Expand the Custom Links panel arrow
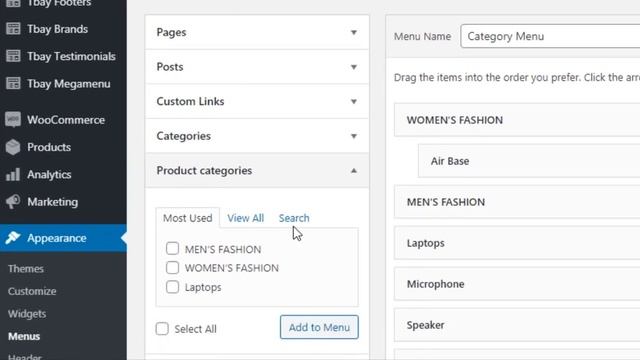 click(x=354, y=101)
